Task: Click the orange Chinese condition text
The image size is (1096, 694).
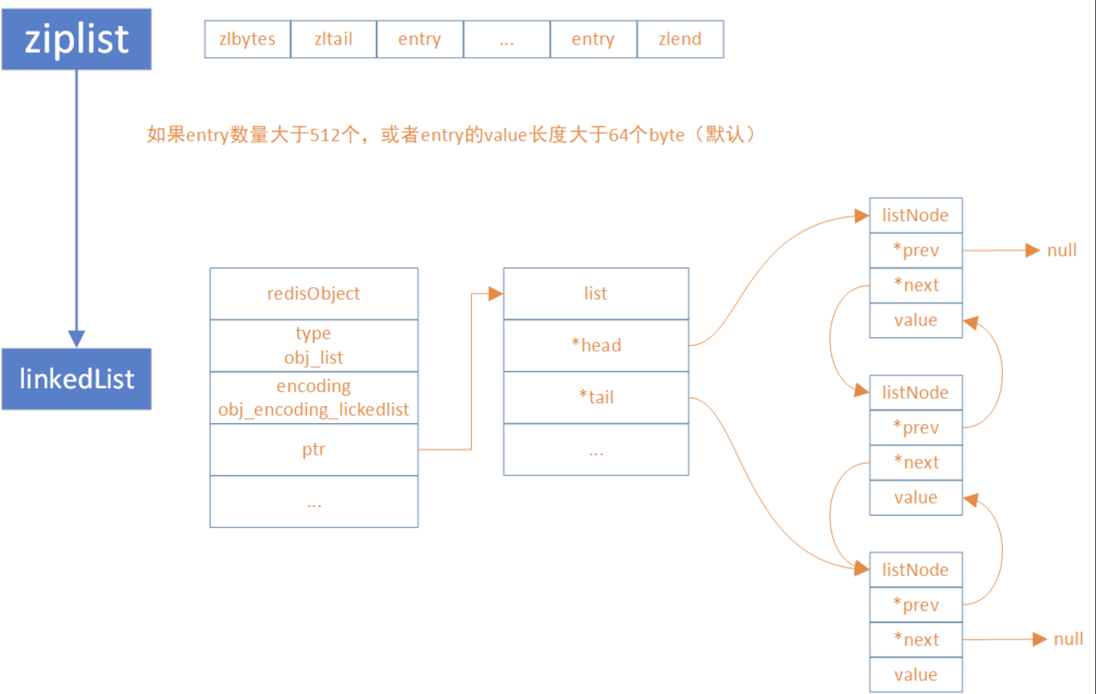Action: coord(451,134)
